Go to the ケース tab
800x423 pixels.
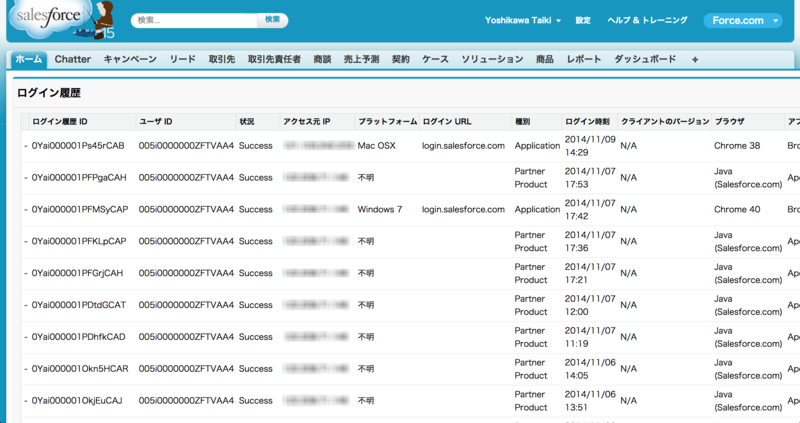pos(435,59)
